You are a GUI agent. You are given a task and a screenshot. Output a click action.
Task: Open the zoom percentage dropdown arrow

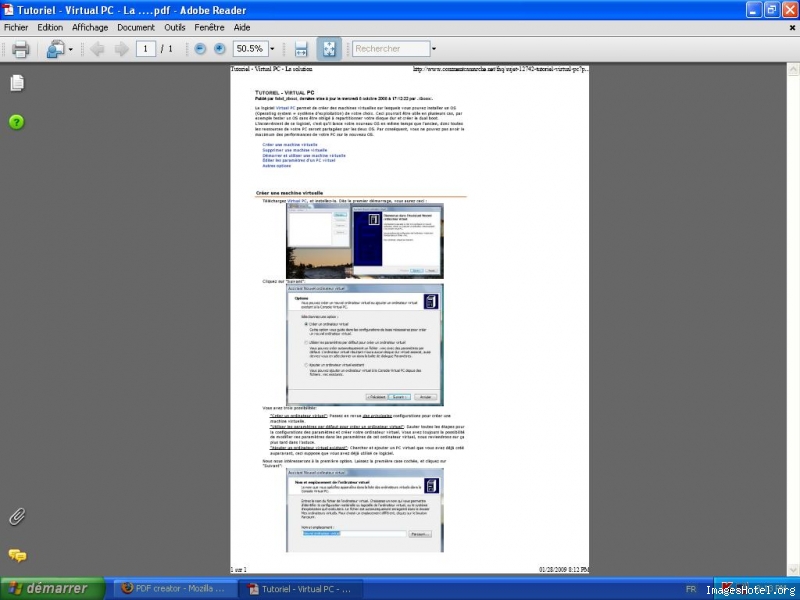[272, 49]
